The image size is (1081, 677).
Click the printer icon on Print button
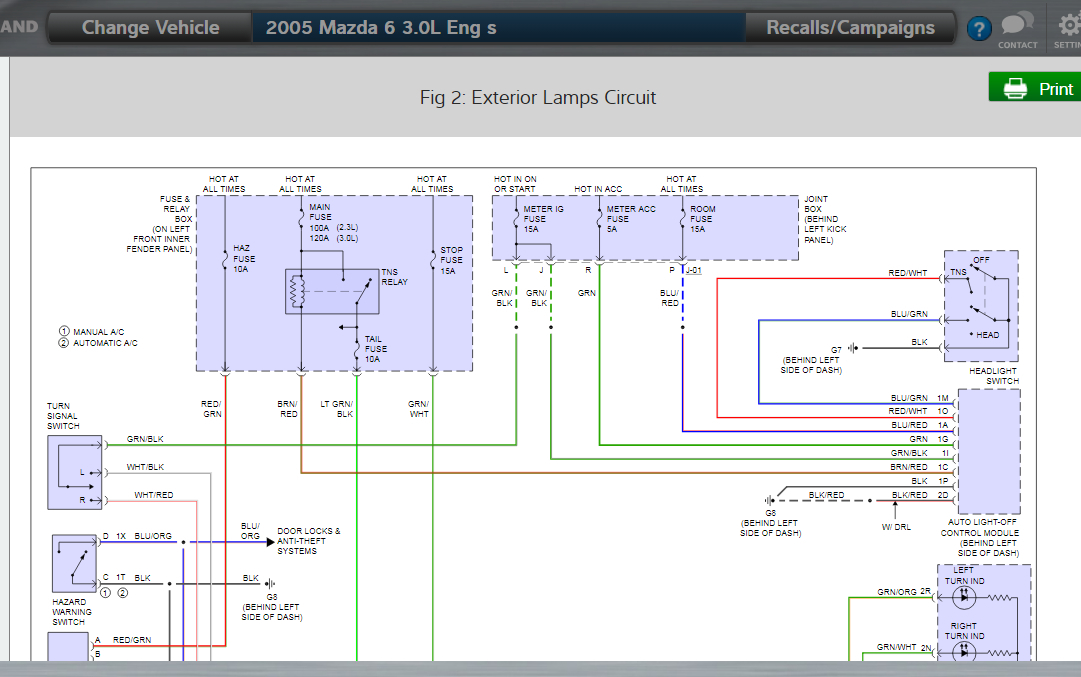pos(1015,89)
